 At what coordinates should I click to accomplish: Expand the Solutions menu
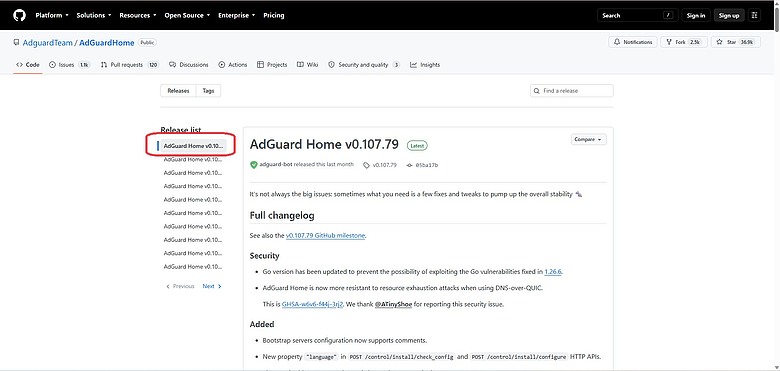[x=94, y=15]
